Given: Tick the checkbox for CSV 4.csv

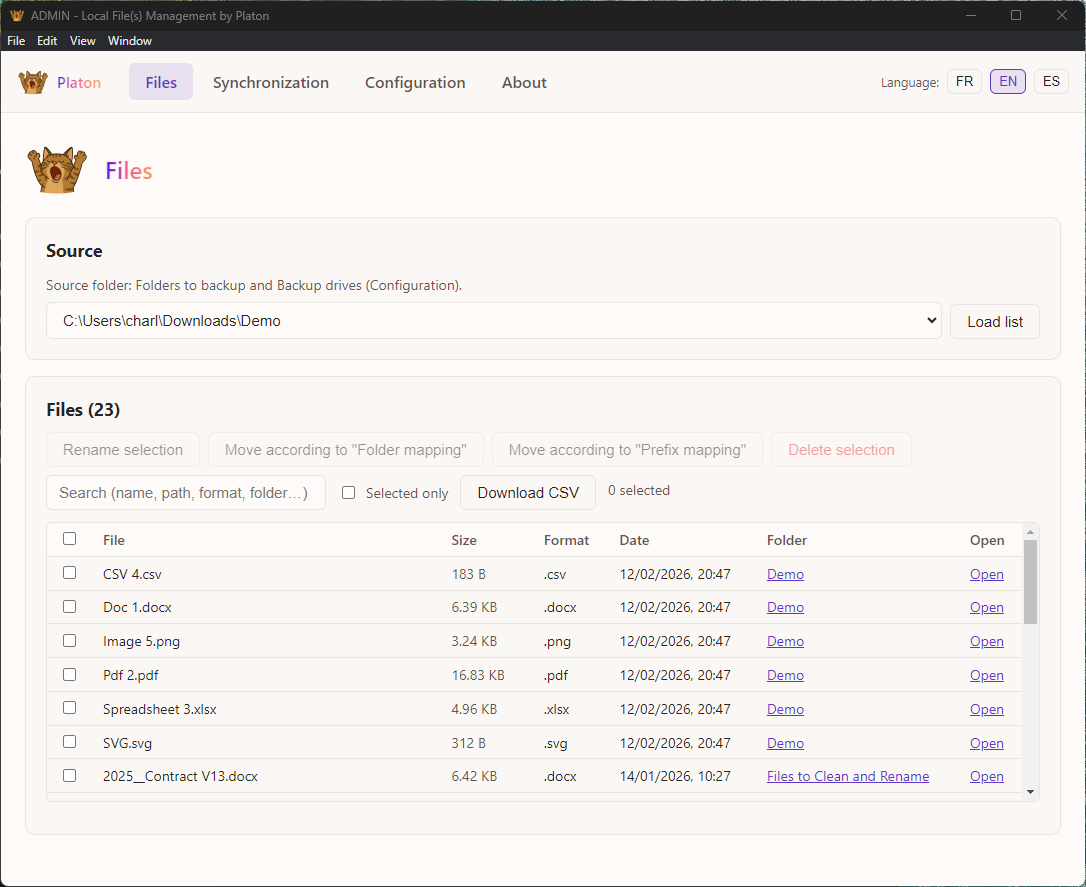Looking at the screenshot, I should 69,573.
